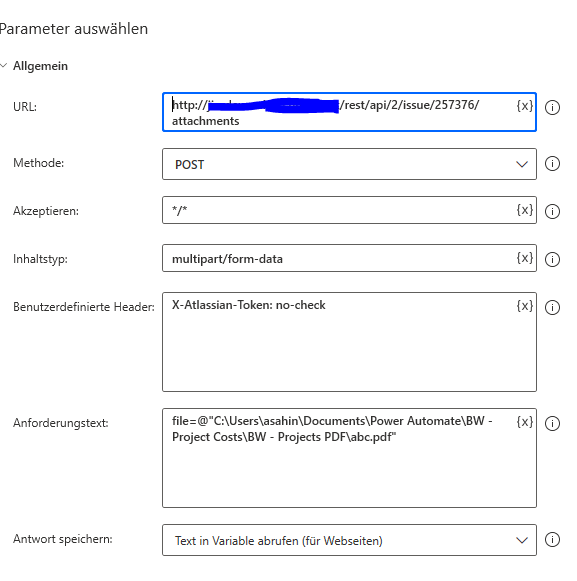The image size is (577, 581).
Task: Show info for Antwort speichern
Action: coord(552,539)
